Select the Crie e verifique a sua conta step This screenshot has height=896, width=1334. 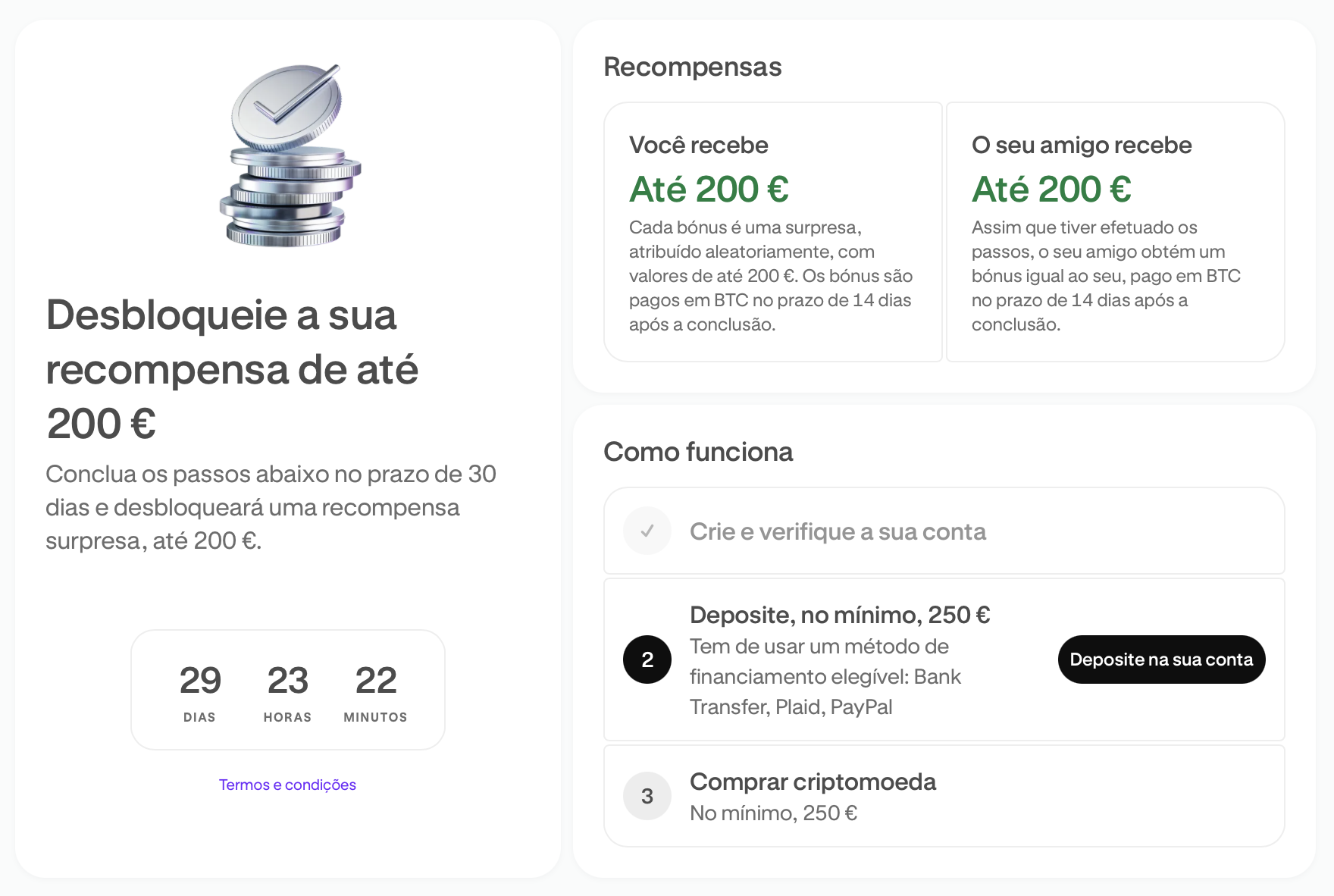[944, 531]
